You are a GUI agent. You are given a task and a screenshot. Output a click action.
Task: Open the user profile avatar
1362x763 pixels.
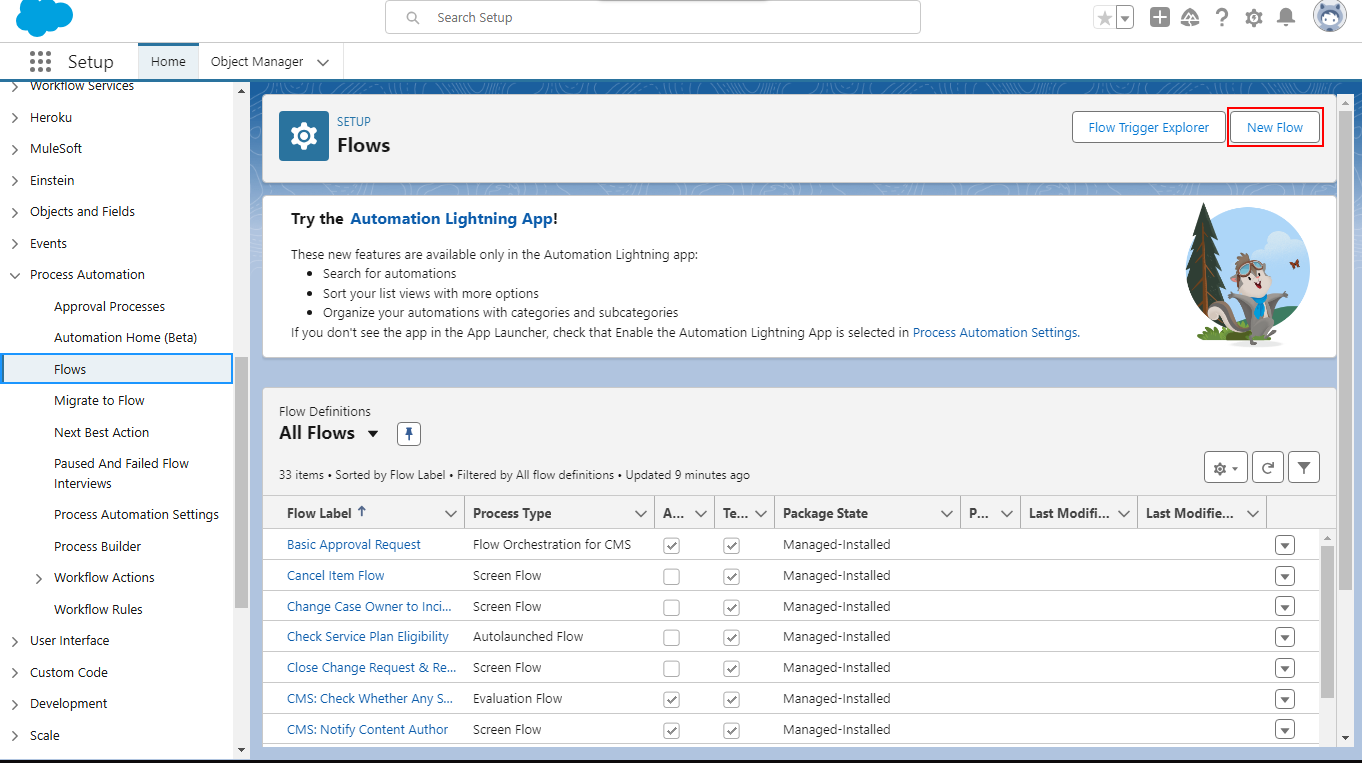1330,17
